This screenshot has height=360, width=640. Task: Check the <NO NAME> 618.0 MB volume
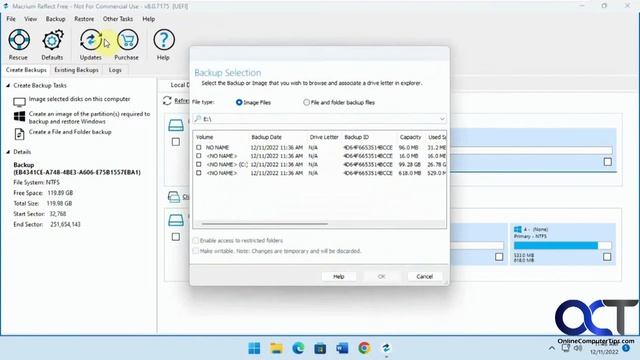[199, 173]
